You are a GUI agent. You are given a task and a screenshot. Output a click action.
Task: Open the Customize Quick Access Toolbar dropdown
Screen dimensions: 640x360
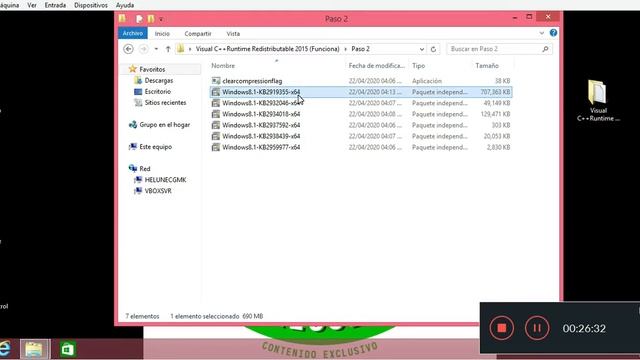coord(161,19)
